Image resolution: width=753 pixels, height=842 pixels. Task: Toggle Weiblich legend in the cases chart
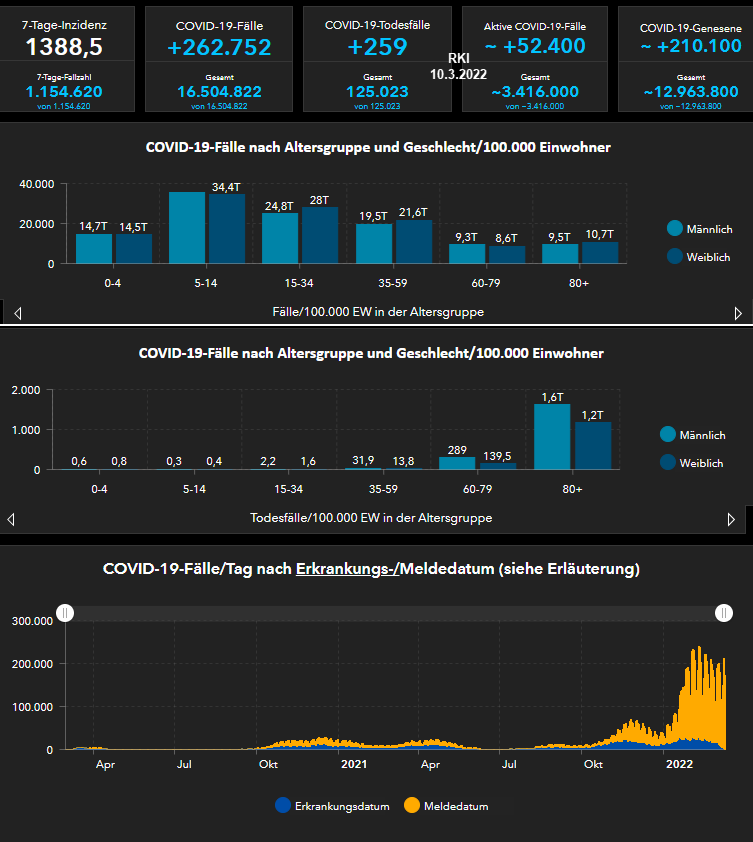[x=698, y=257]
